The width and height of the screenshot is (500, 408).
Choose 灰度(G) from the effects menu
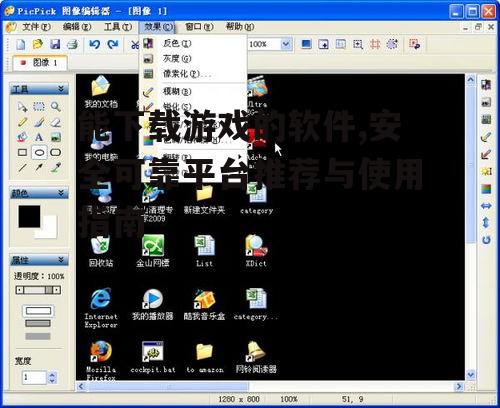point(193,59)
